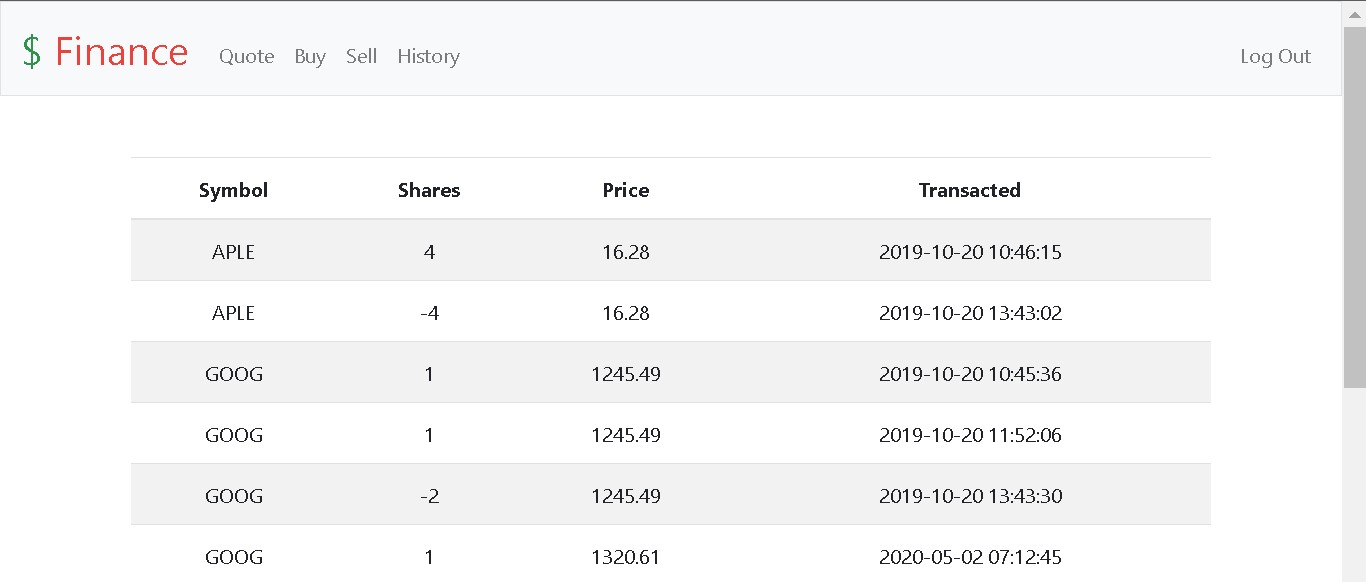Screen dimensions: 1366x582
Task: Click the -2 shares cell for GOOG
Action: click(429, 496)
